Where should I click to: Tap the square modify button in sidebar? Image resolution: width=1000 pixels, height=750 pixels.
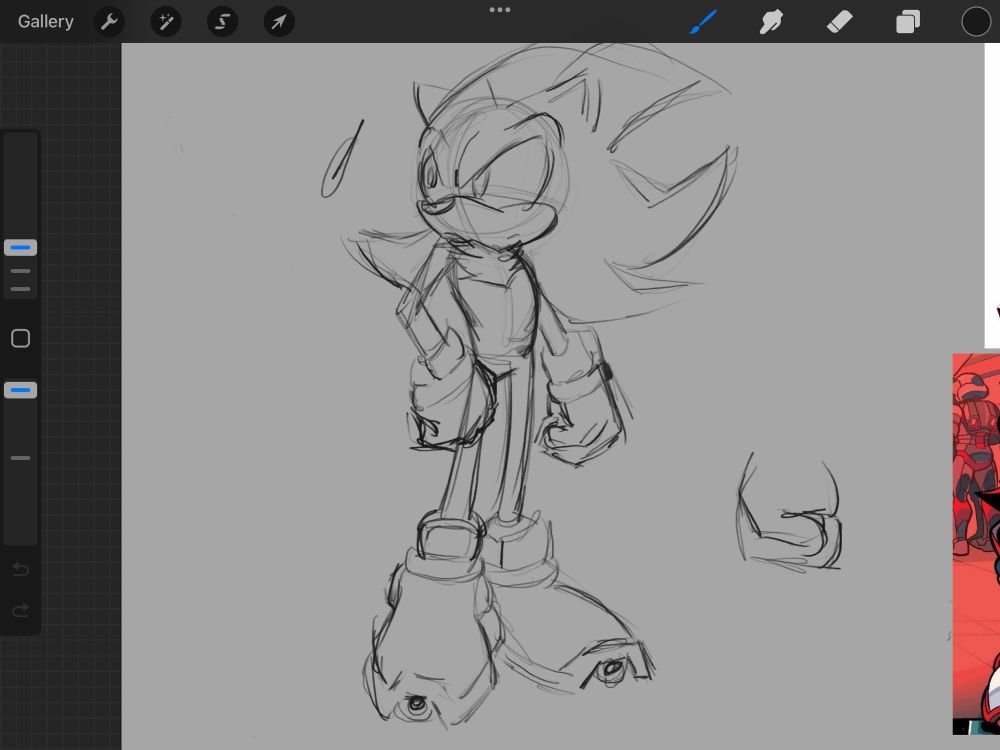[x=20, y=338]
